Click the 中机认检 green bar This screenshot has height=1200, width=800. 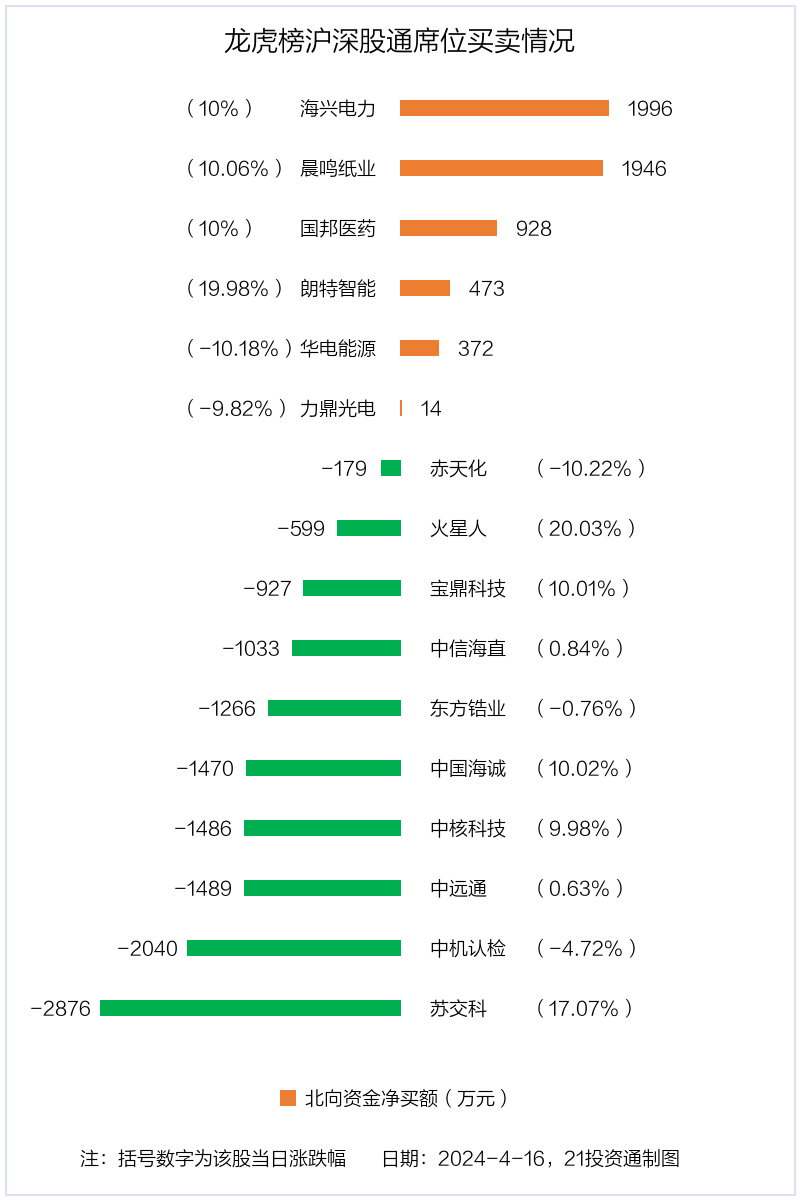(x=294, y=948)
